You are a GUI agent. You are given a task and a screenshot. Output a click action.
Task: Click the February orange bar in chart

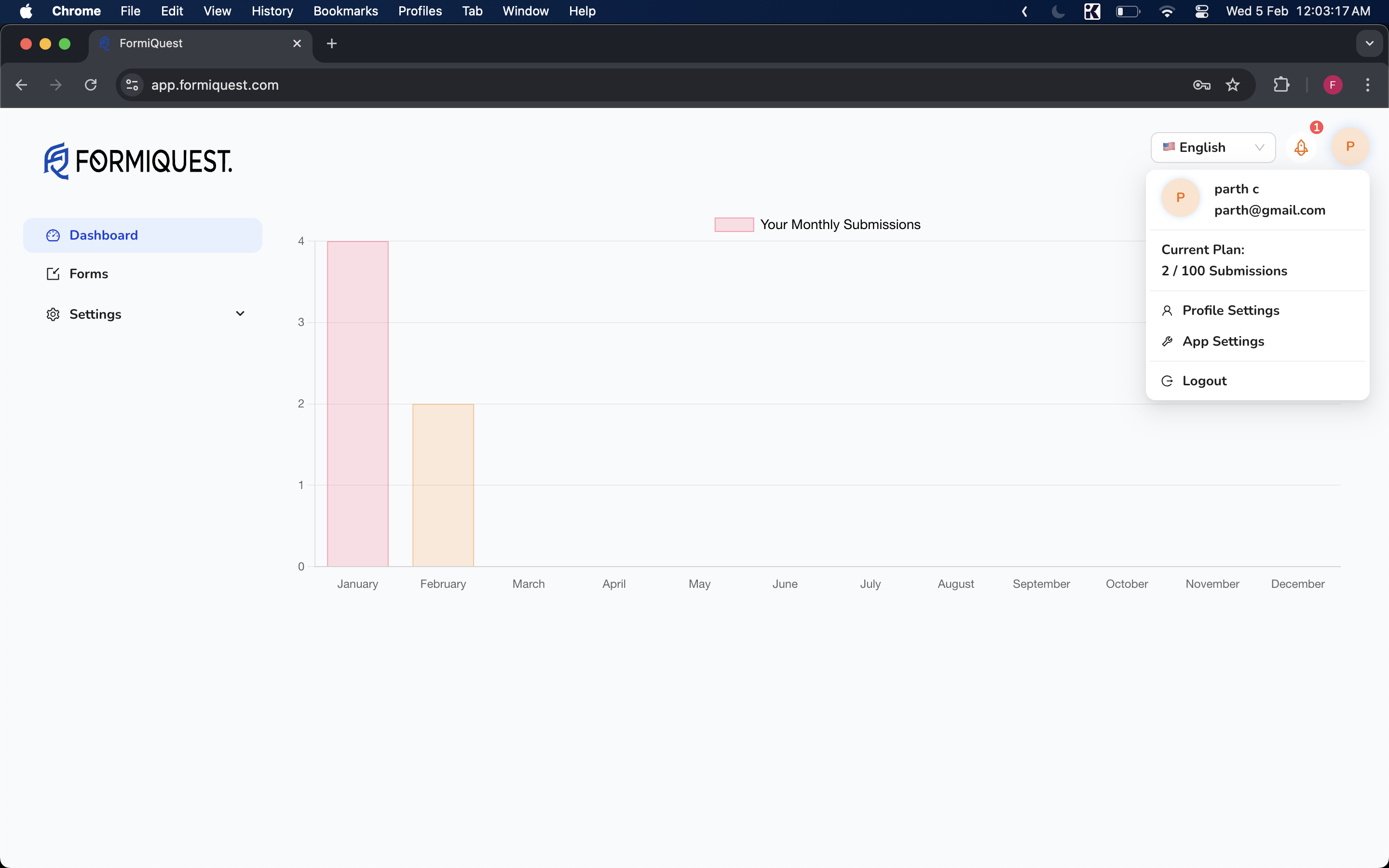443,485
